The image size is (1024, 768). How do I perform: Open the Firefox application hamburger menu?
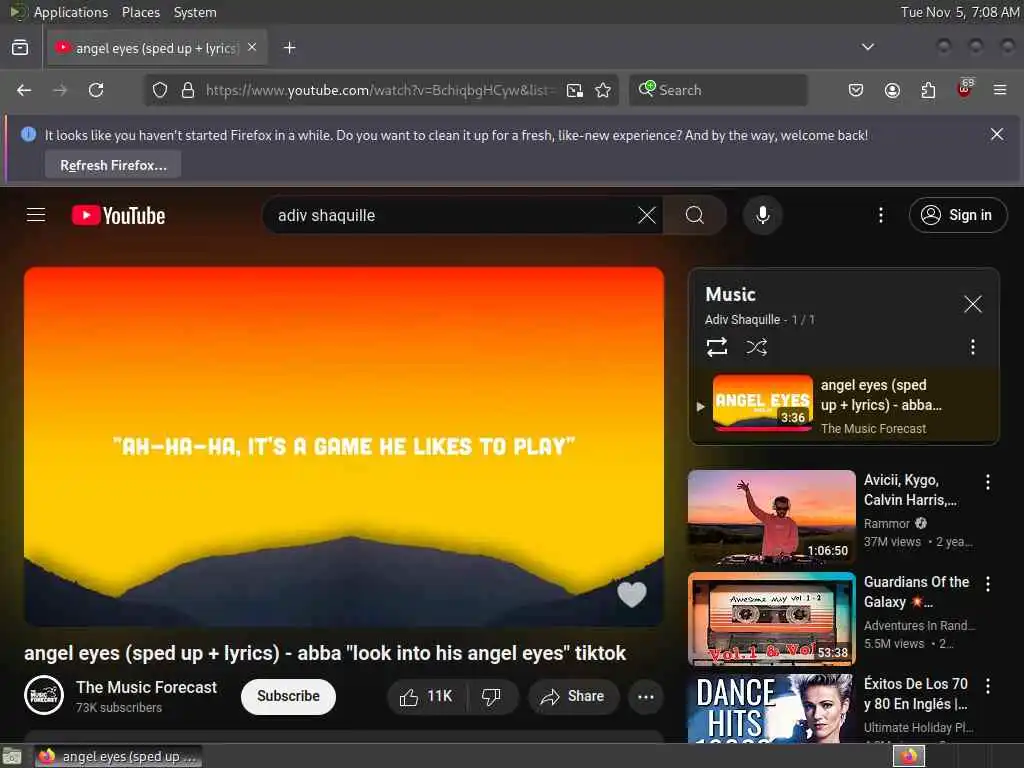(x=1000, y=90)
